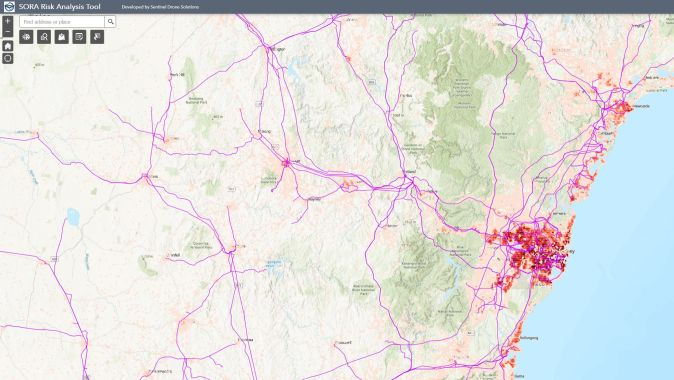Open the fifth toolbar select widget icon

click(x=97, y=37)
